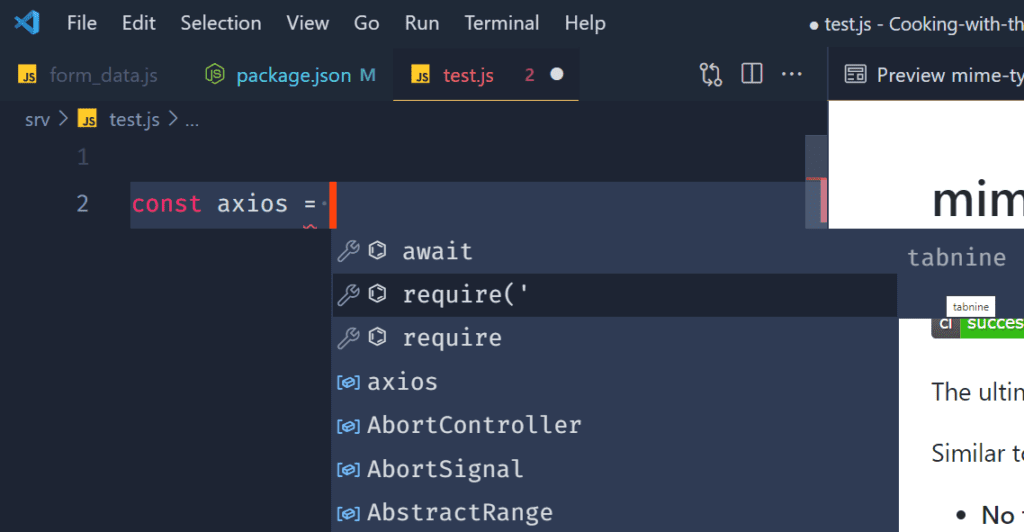
Task: Select the require(' suggestion
Action: tap(614, 295)
